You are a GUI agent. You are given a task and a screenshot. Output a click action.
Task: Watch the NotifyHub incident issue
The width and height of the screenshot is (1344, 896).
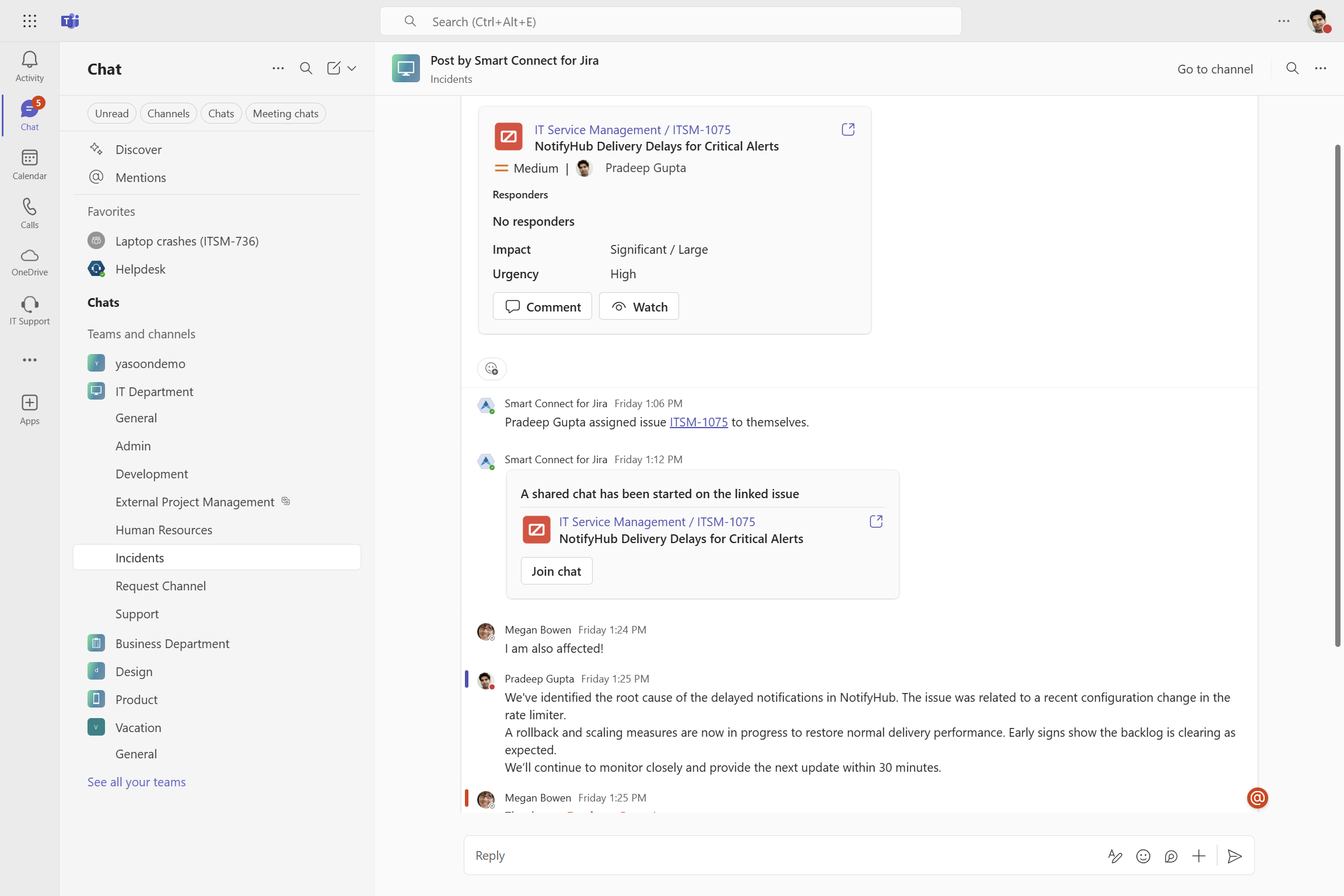pos(639,306)
